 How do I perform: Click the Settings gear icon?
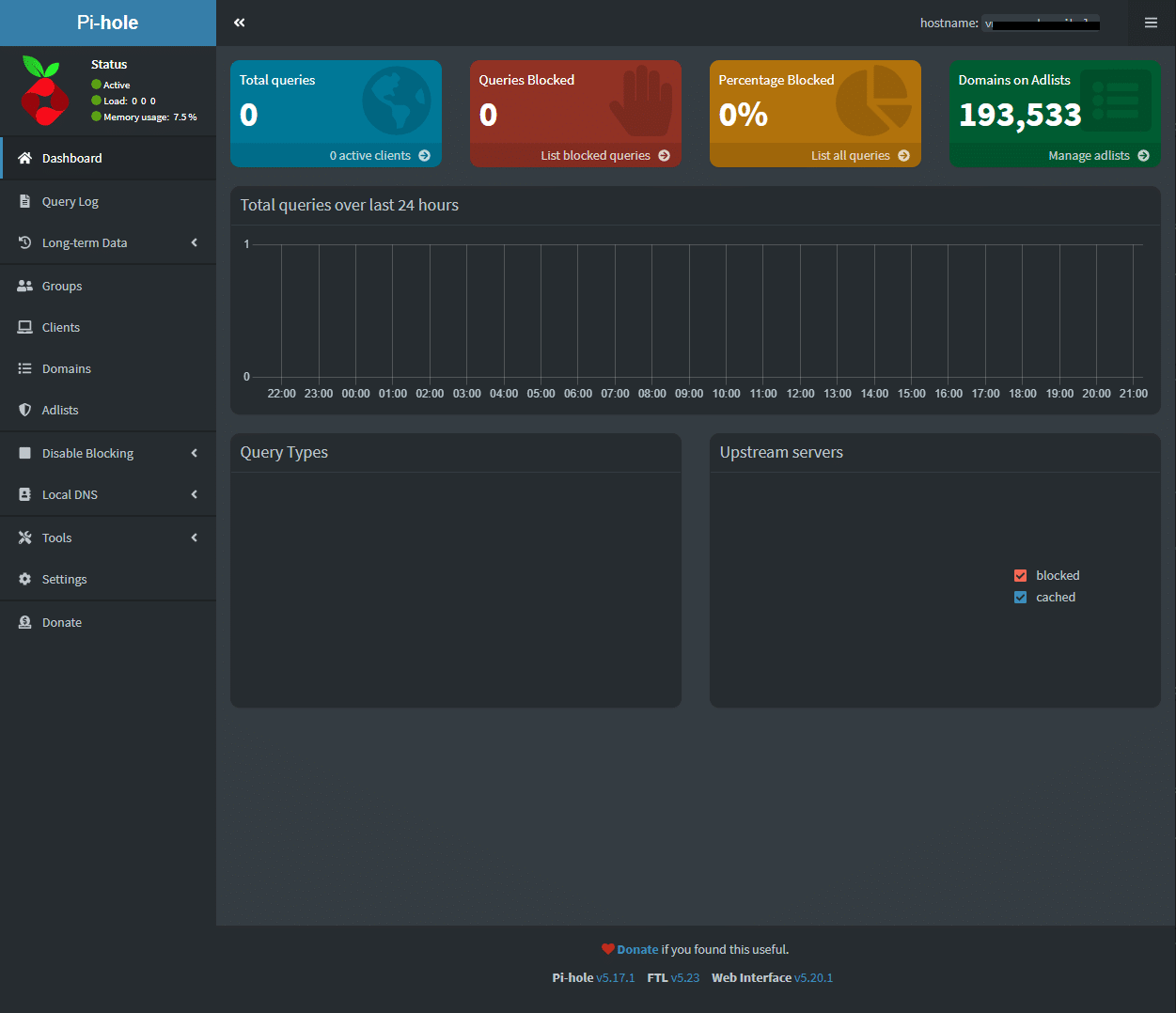pos(25,579)
